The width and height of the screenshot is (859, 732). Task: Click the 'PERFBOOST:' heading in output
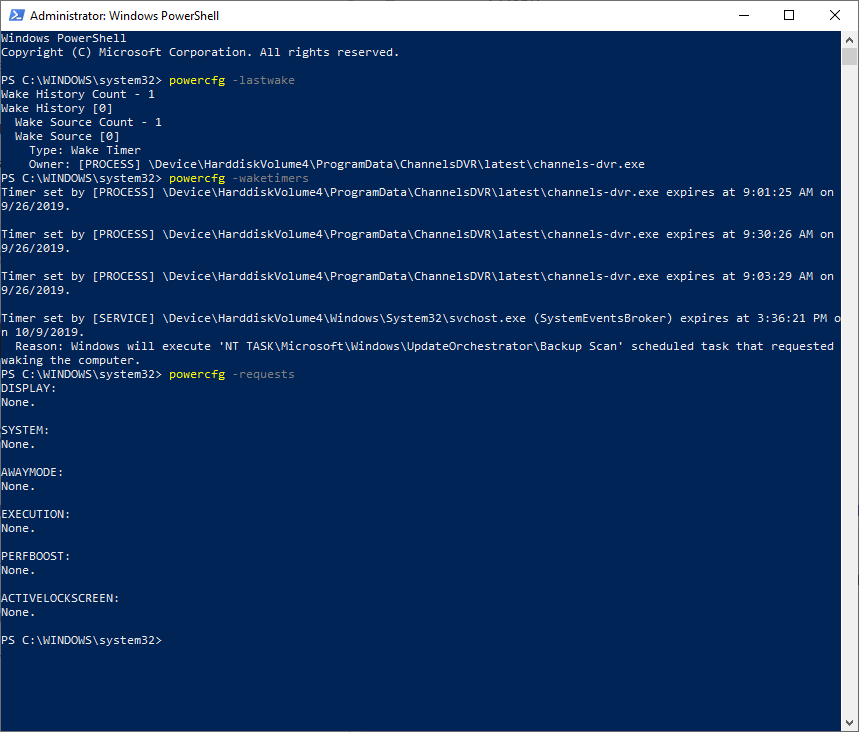tap(35, 556)
